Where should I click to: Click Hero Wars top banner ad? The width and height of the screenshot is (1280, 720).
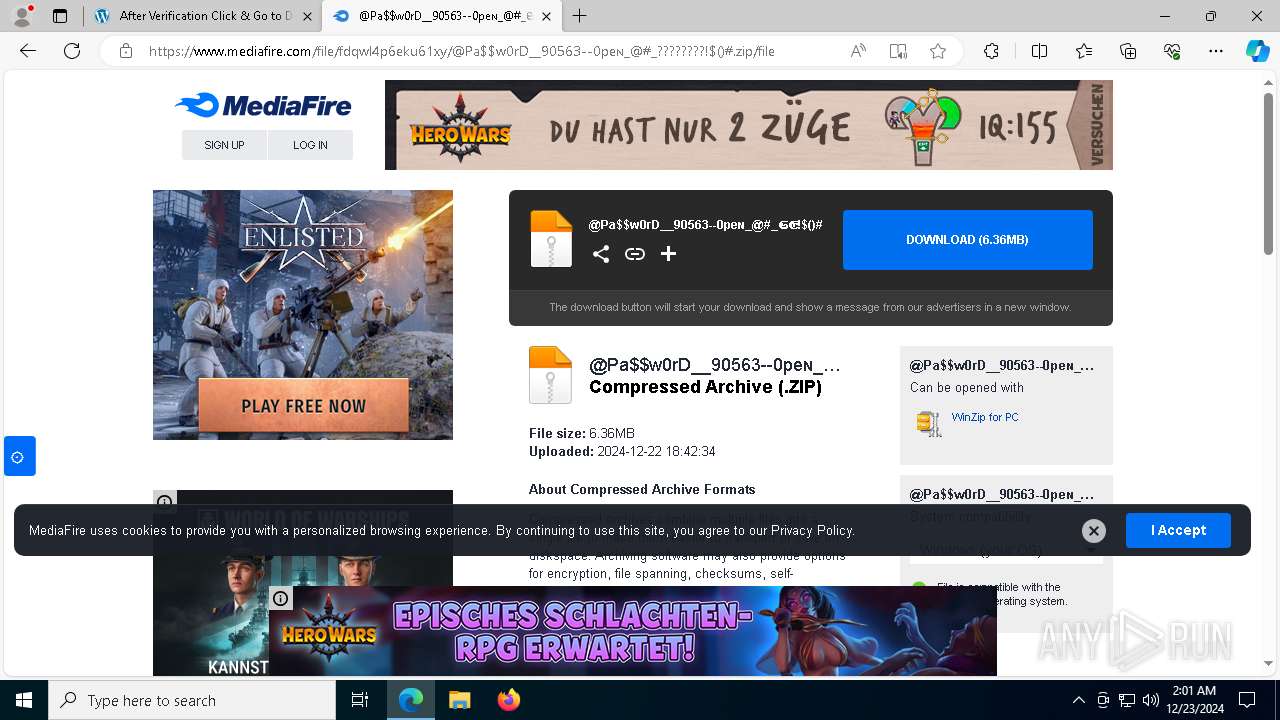[x=749, y=125]
